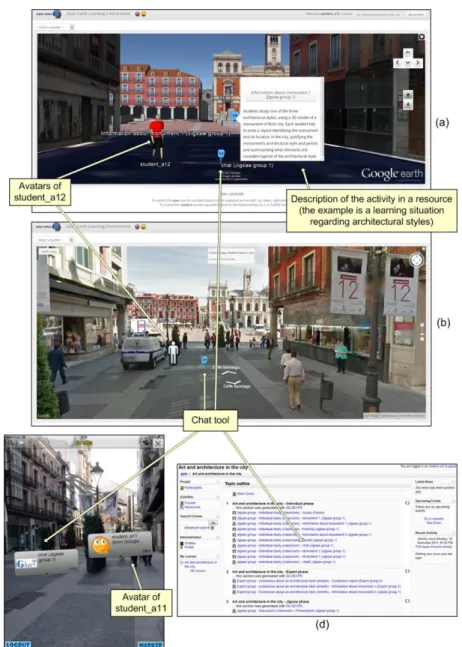Viewport: 462px width, 647px height.
Task: Tilt view down with center navigation arrow
Action: click(408, 63)
